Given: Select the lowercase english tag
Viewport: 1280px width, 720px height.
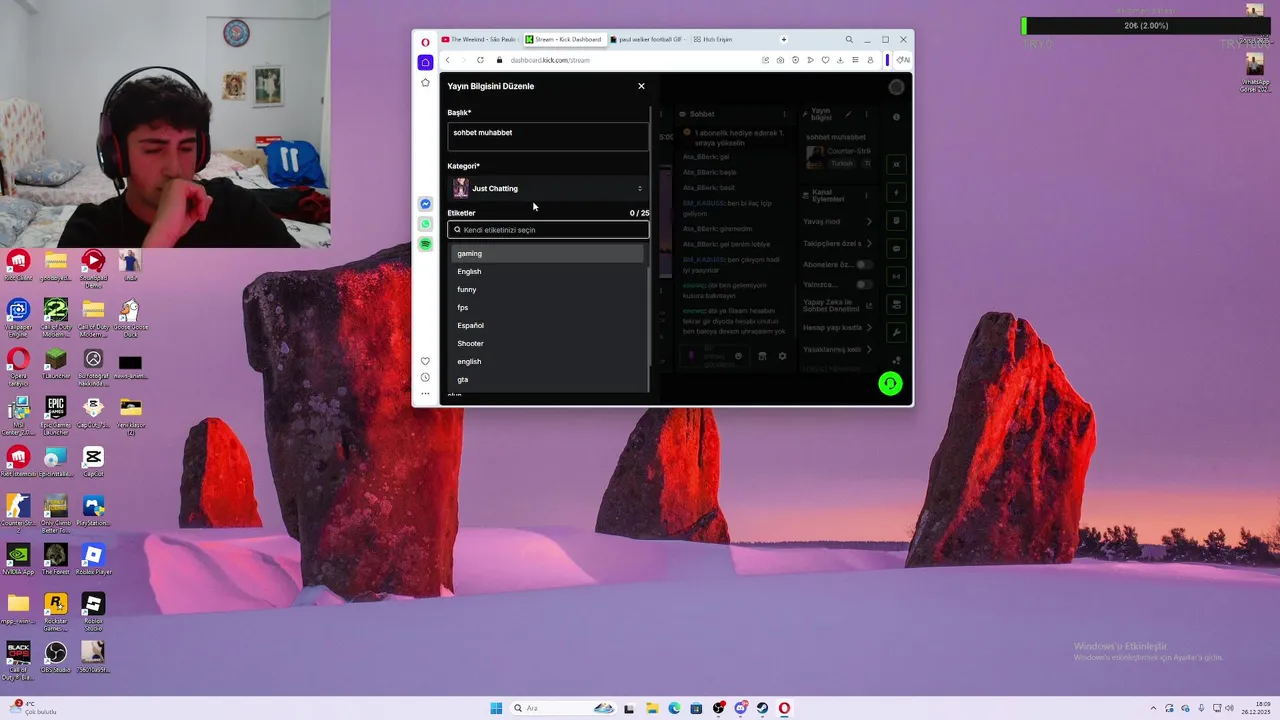Looking at the screenshot, I should tap(546, 362).
